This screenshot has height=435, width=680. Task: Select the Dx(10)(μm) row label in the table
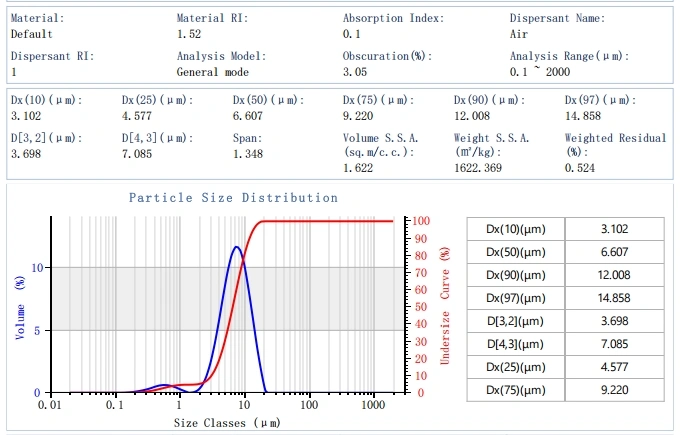[x=515, y=229]
